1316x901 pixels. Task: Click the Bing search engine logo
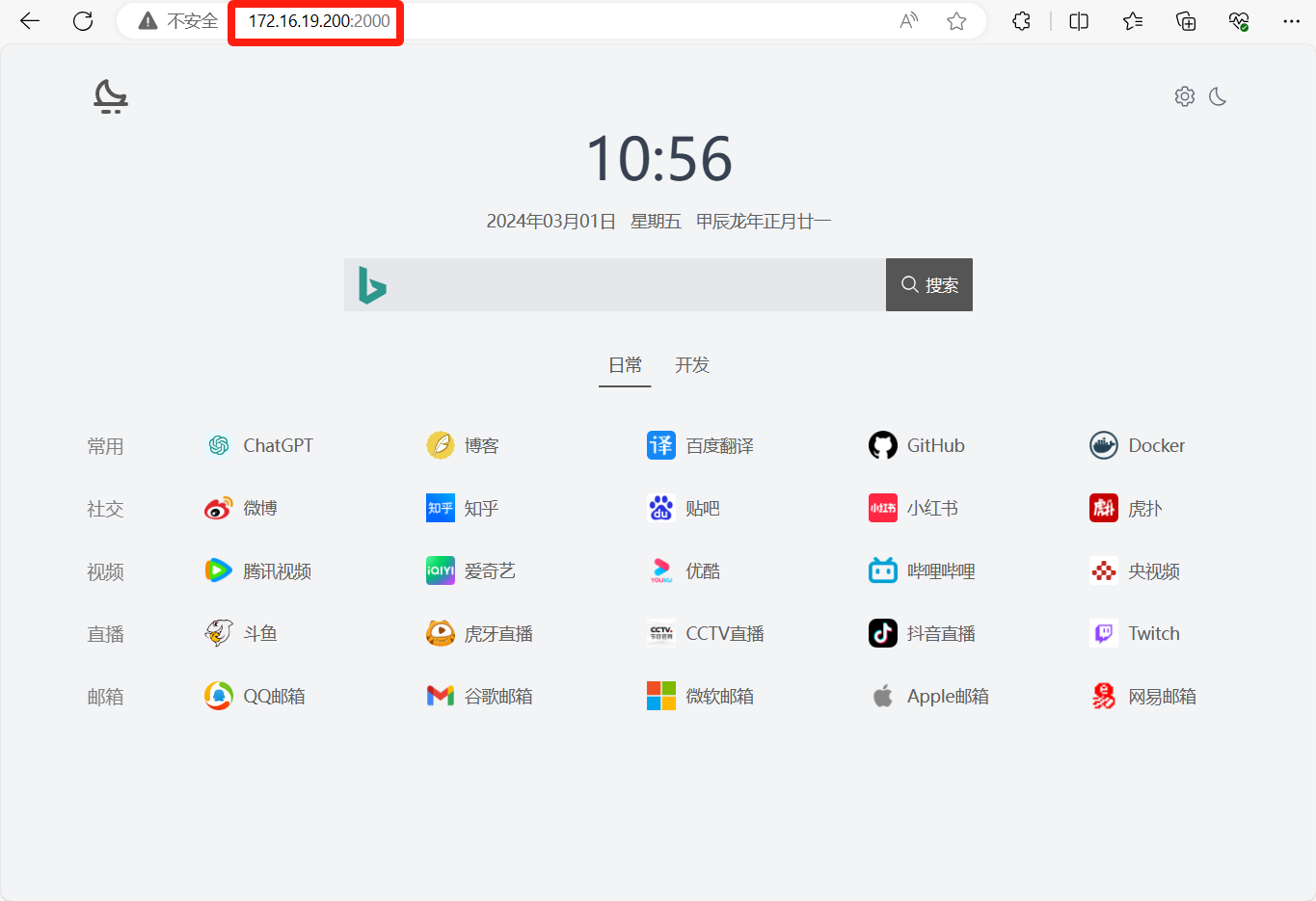click(x=372, y=285)
